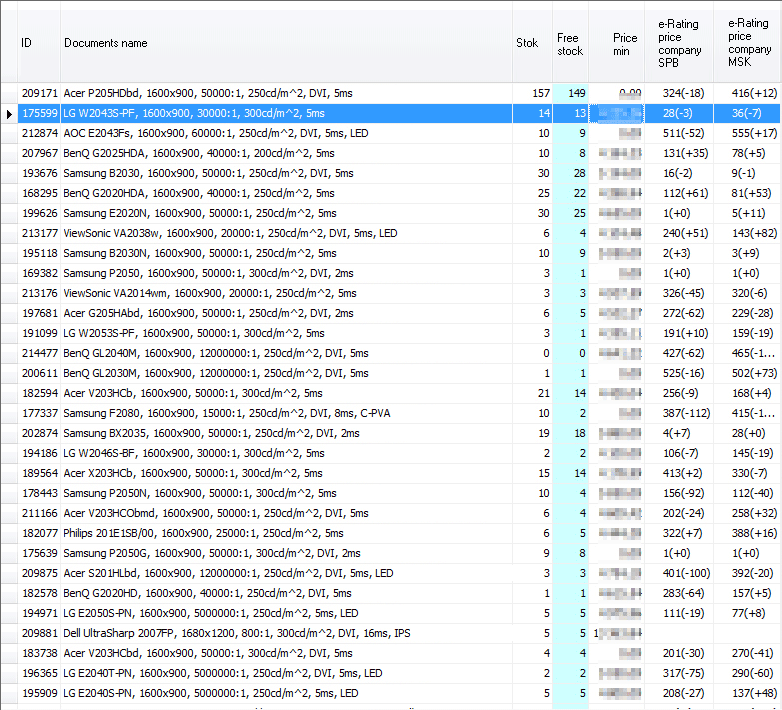Select the row AOC E2043Fs, 1600x900, 60000:1
Viewport: 782px width, 710px height.
pos(286,133)
